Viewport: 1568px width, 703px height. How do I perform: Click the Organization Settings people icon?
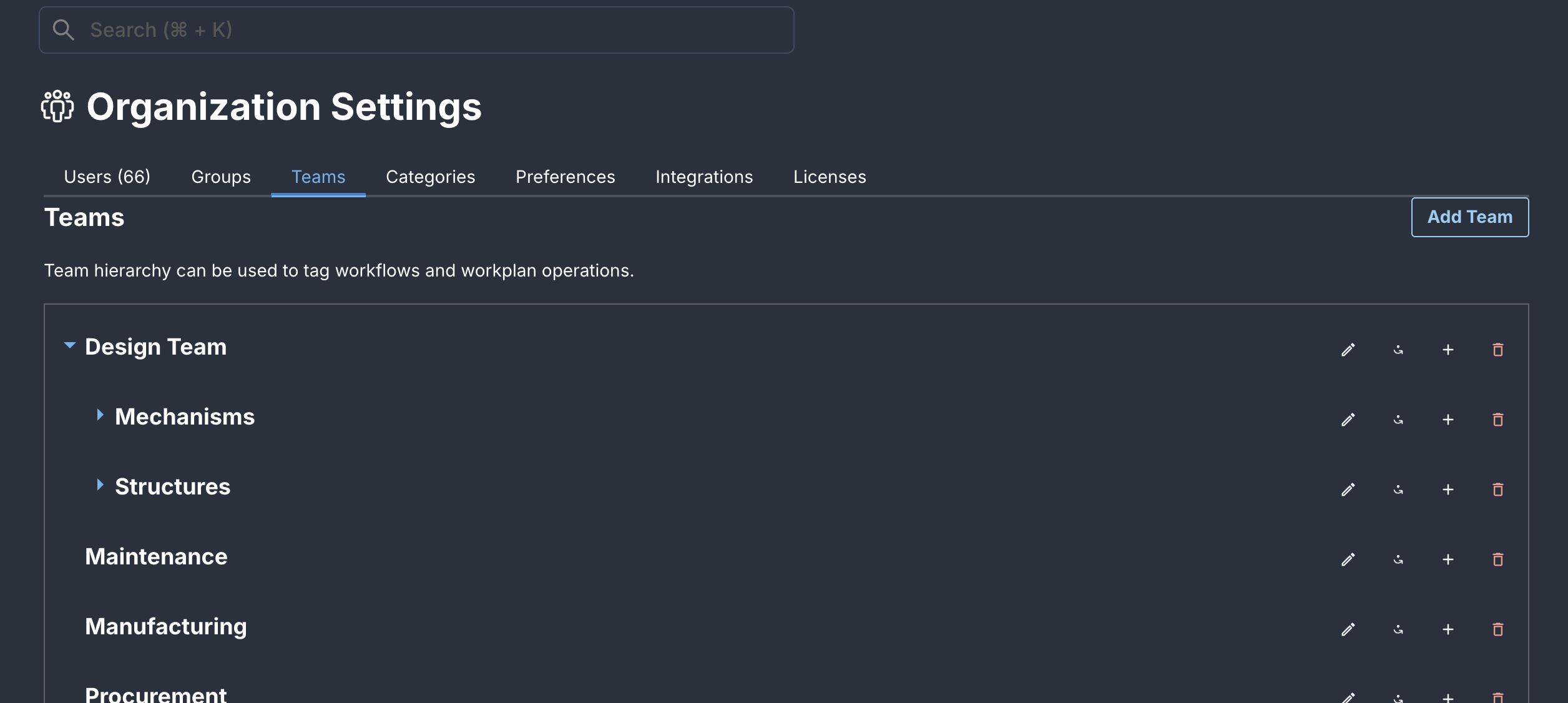pyautogui.click(x=57, y=106)
